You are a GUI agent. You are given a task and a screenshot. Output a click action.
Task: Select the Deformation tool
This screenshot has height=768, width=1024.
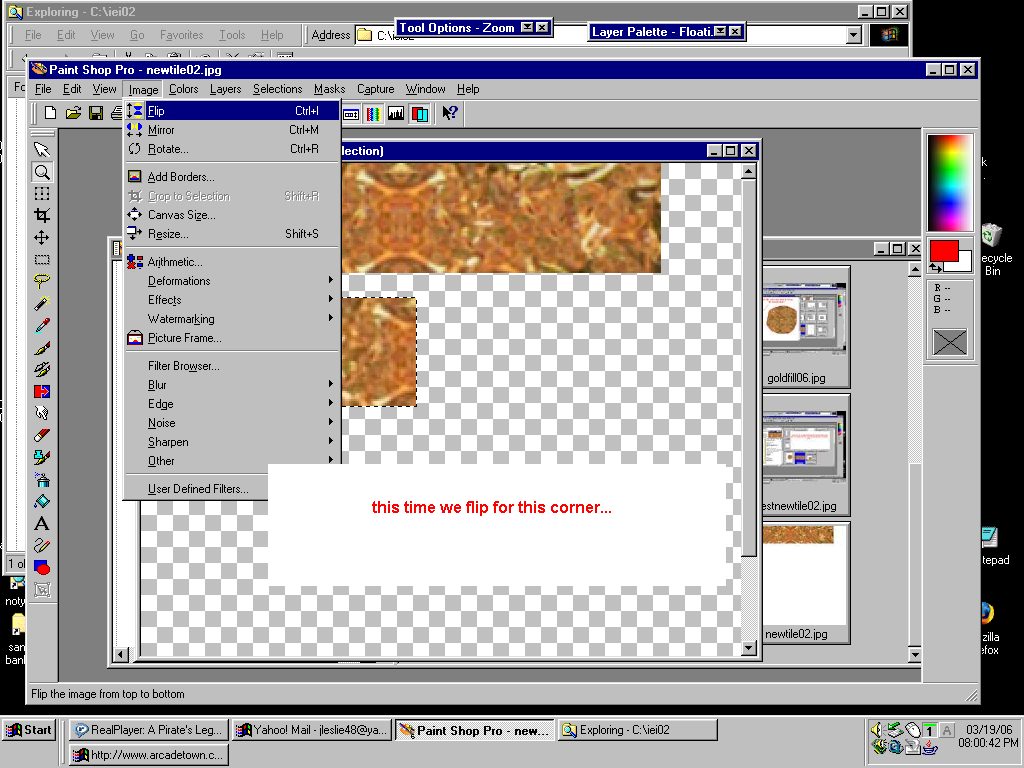42,193
